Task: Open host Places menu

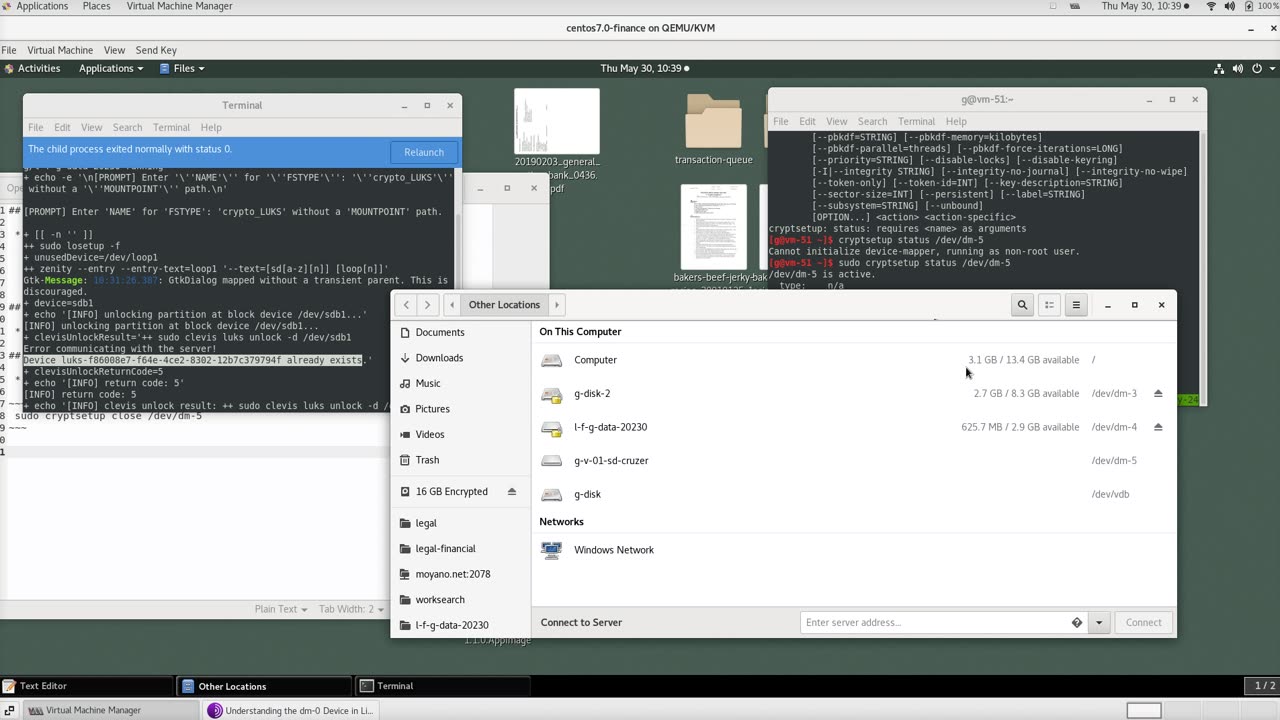Action: tap(96, 6)
